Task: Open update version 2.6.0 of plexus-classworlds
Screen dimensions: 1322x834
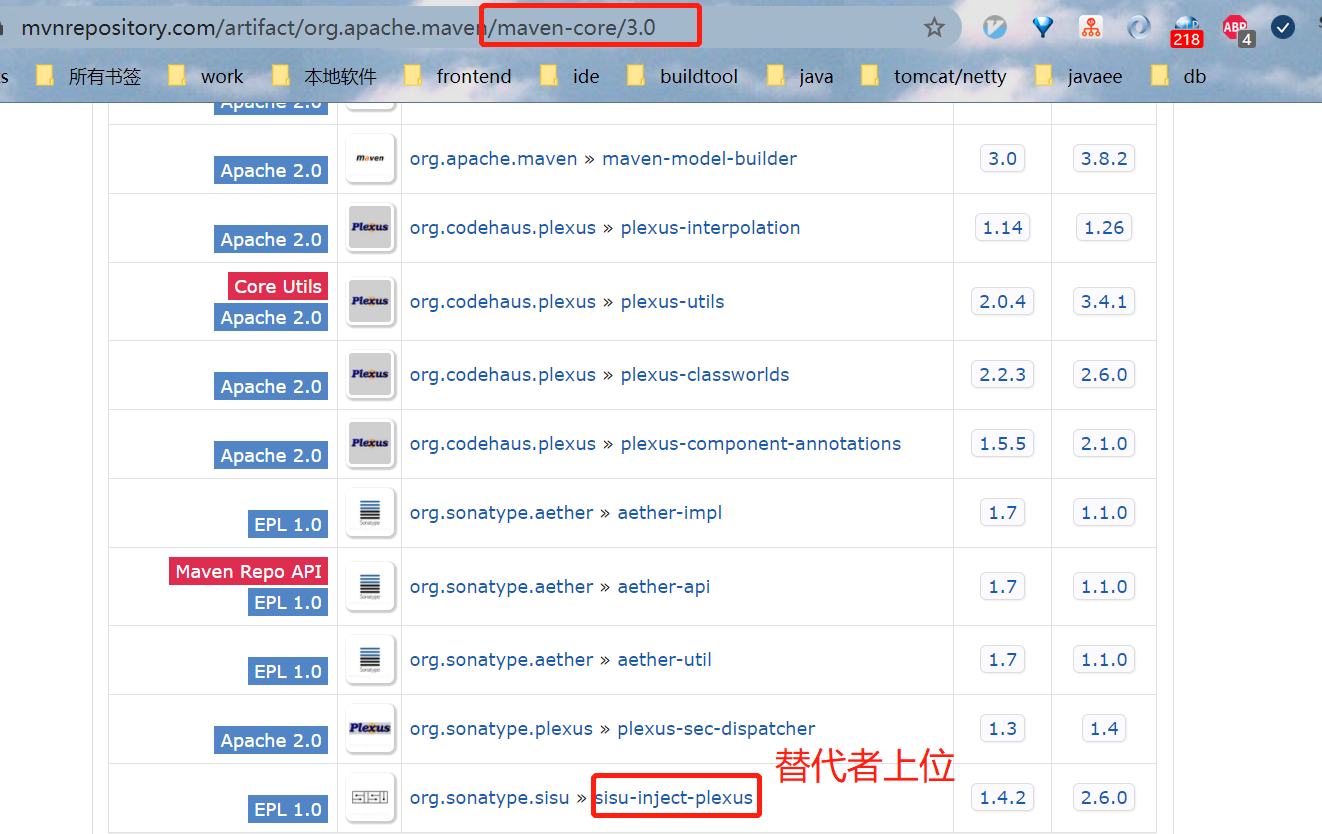Action: [x=1104, y=374]
